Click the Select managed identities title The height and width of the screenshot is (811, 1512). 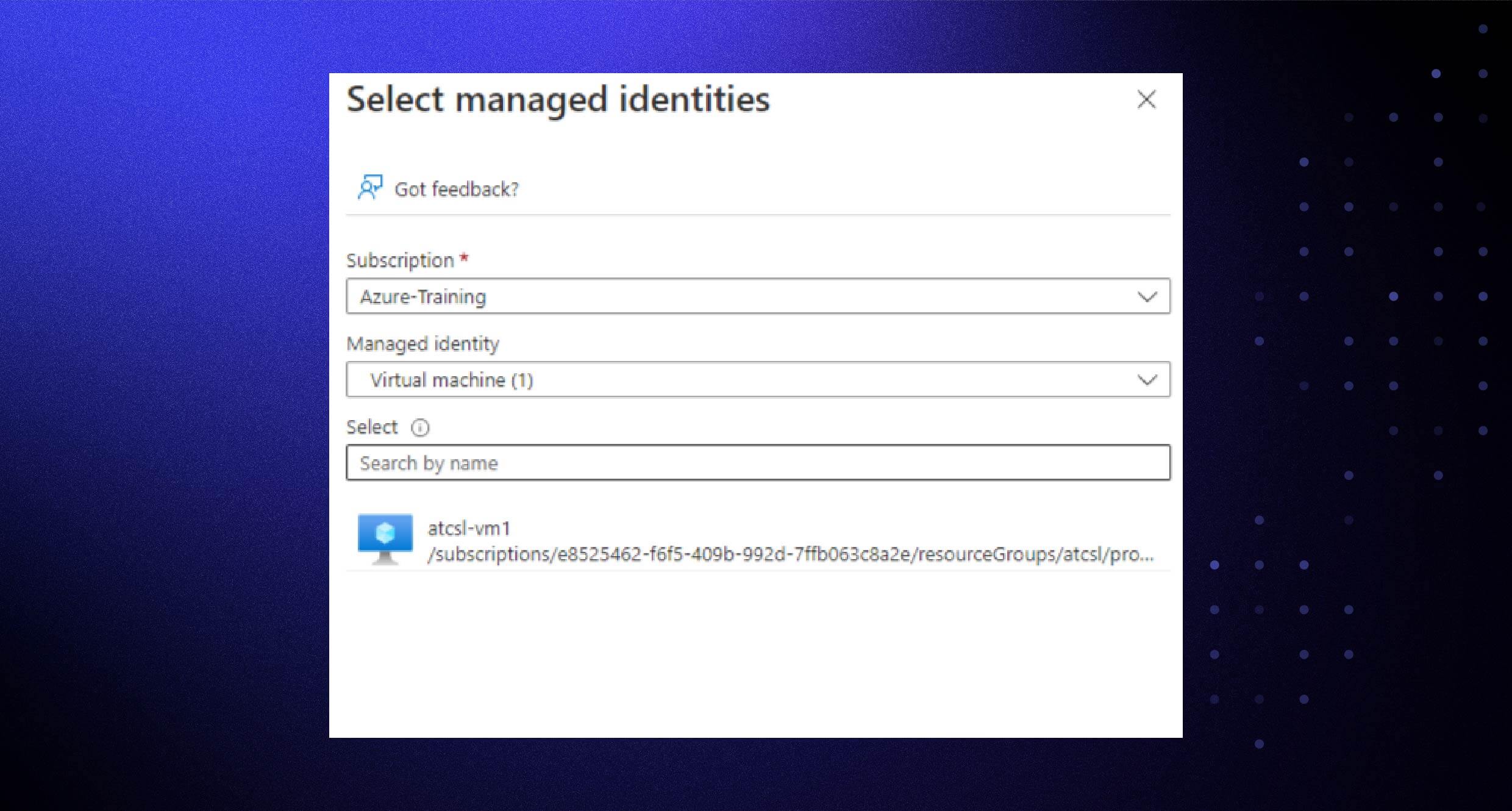pos(557,99)
